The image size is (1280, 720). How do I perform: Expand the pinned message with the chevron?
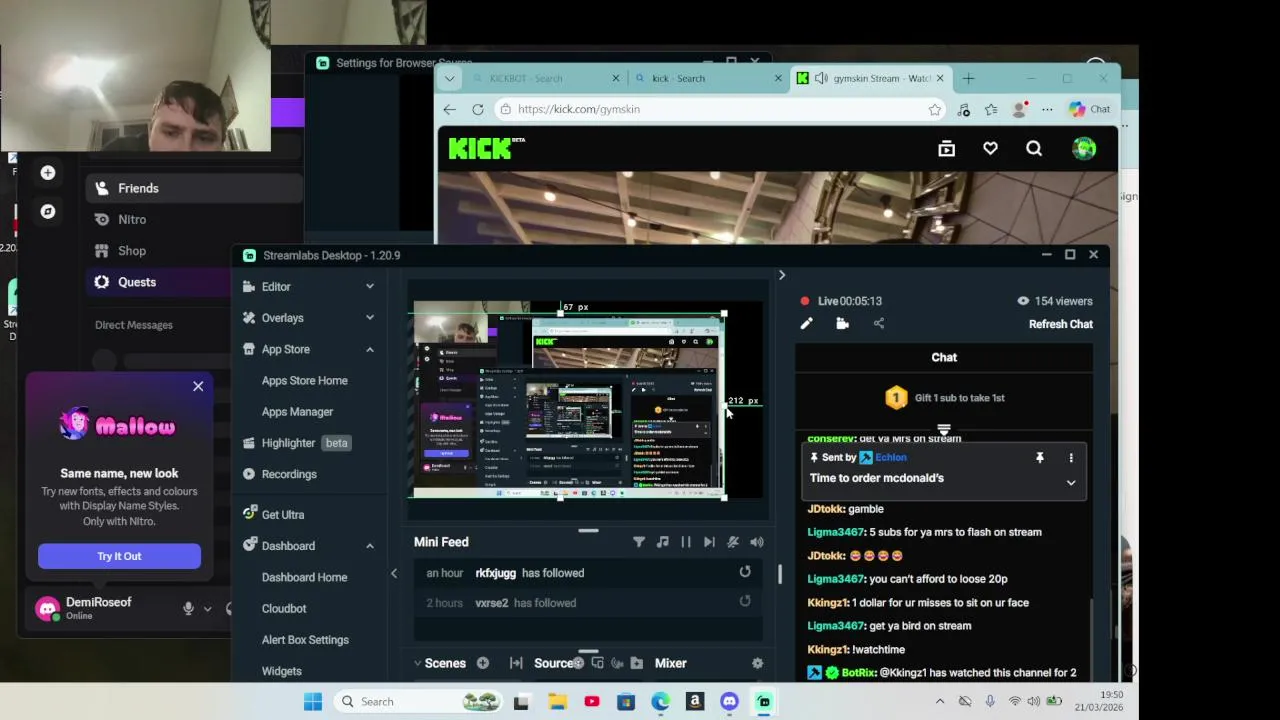point(1071,482)
